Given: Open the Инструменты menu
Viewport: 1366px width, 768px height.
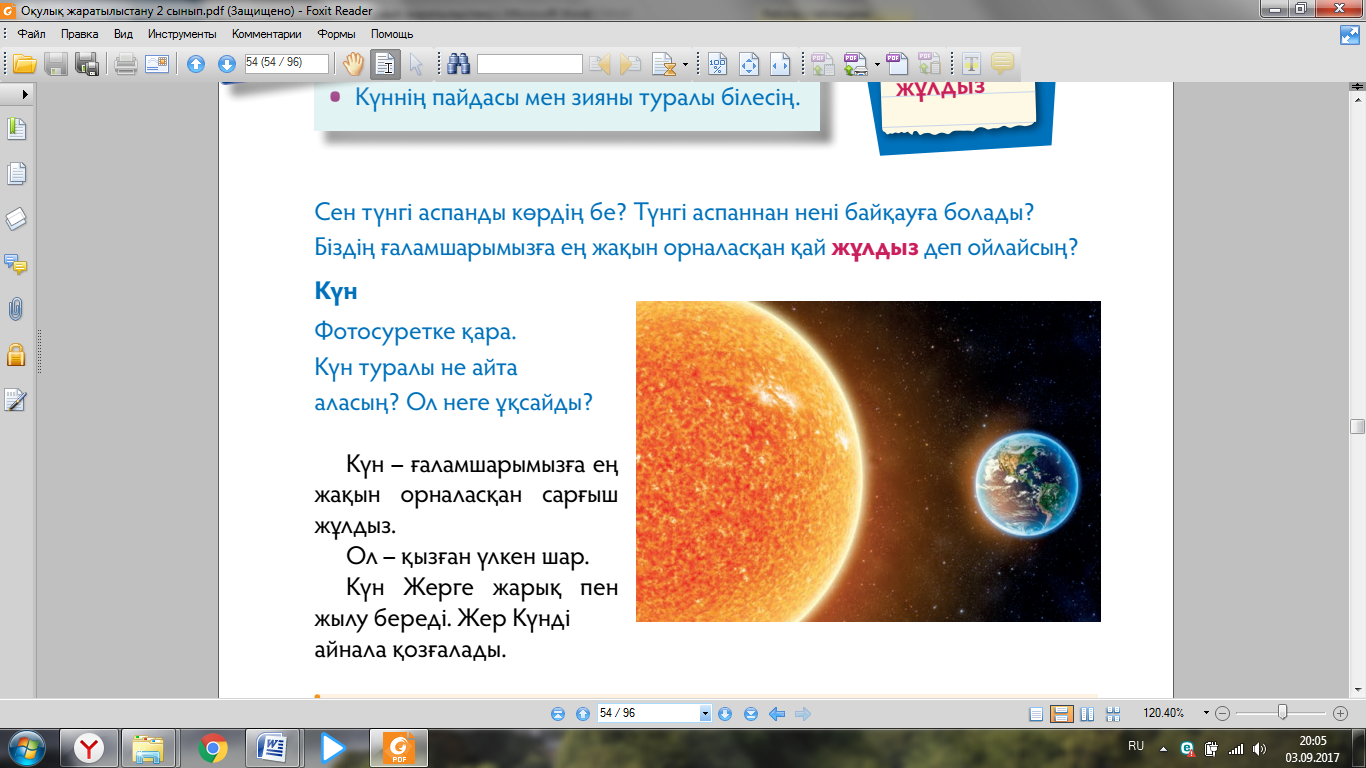Looking at the screenshot, I should pyautogui.click(x=182, y=34).
